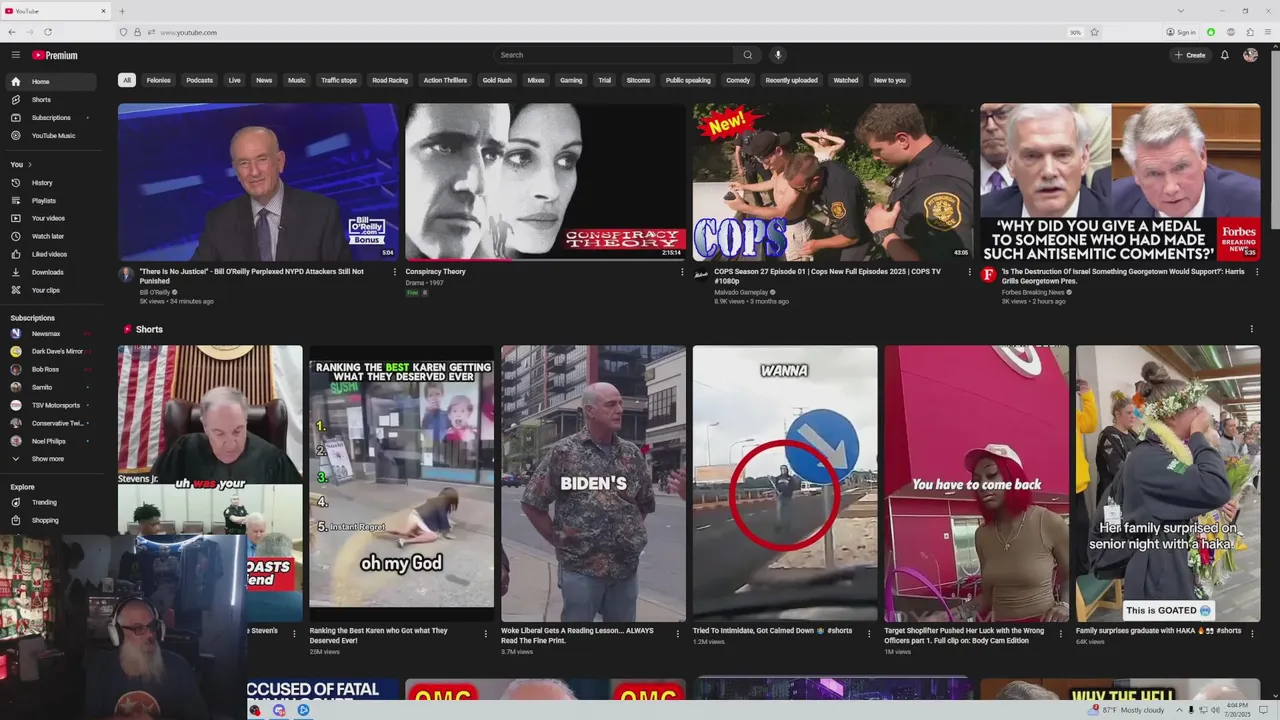
Task: Open the taskbar clock and date
Action: click(1236, 710)
